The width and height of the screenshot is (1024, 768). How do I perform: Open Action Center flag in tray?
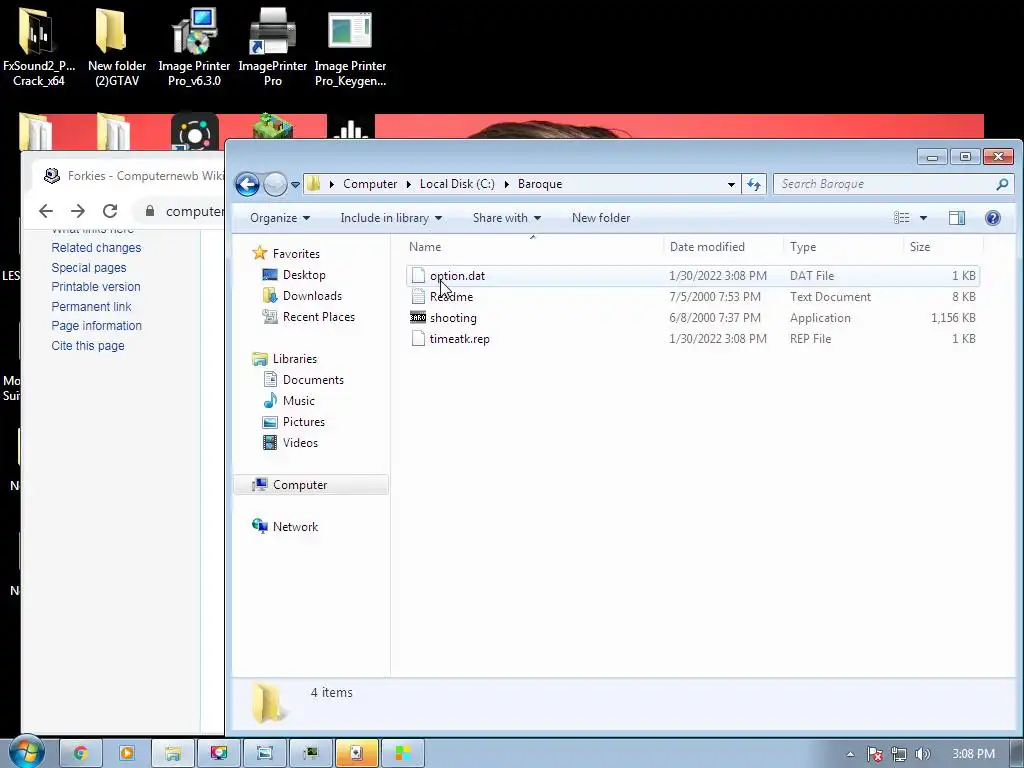click(874, 754)
